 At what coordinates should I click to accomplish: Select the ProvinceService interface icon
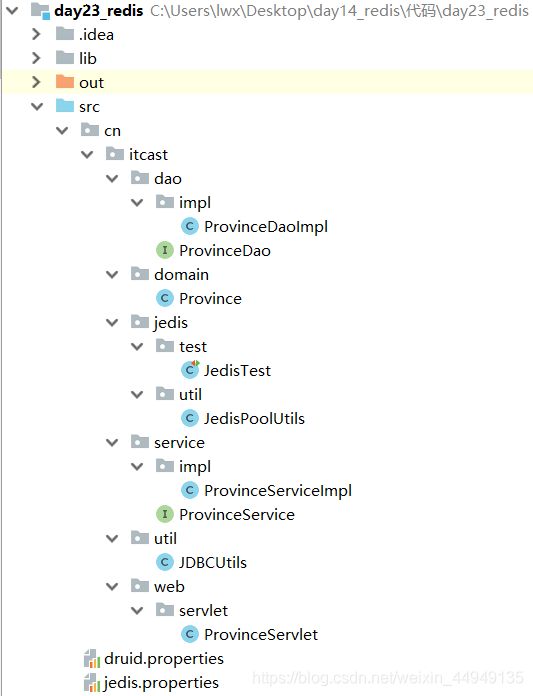click(165, 514)
